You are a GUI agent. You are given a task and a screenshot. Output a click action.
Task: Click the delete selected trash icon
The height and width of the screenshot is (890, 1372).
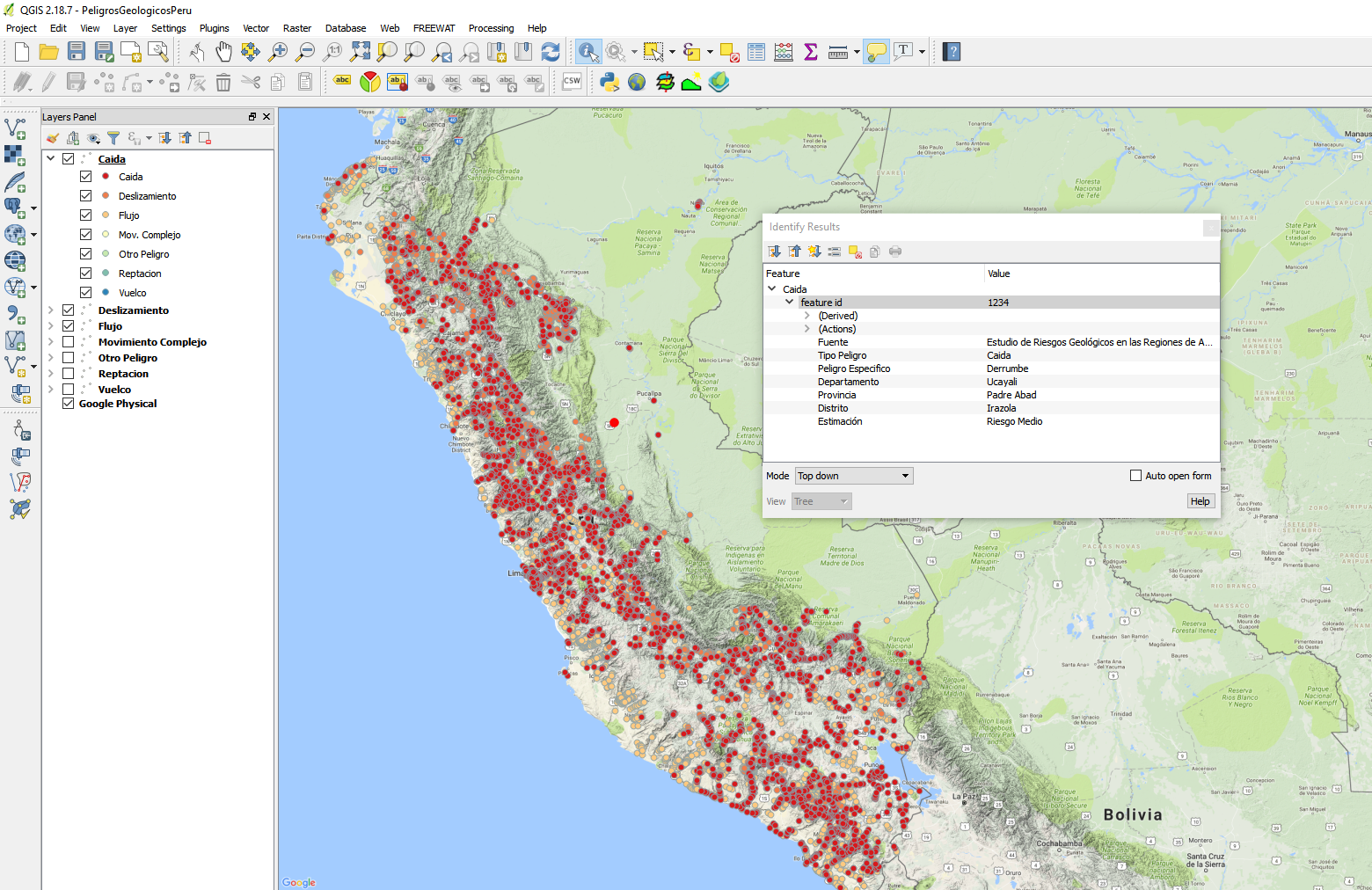[223, 83]
